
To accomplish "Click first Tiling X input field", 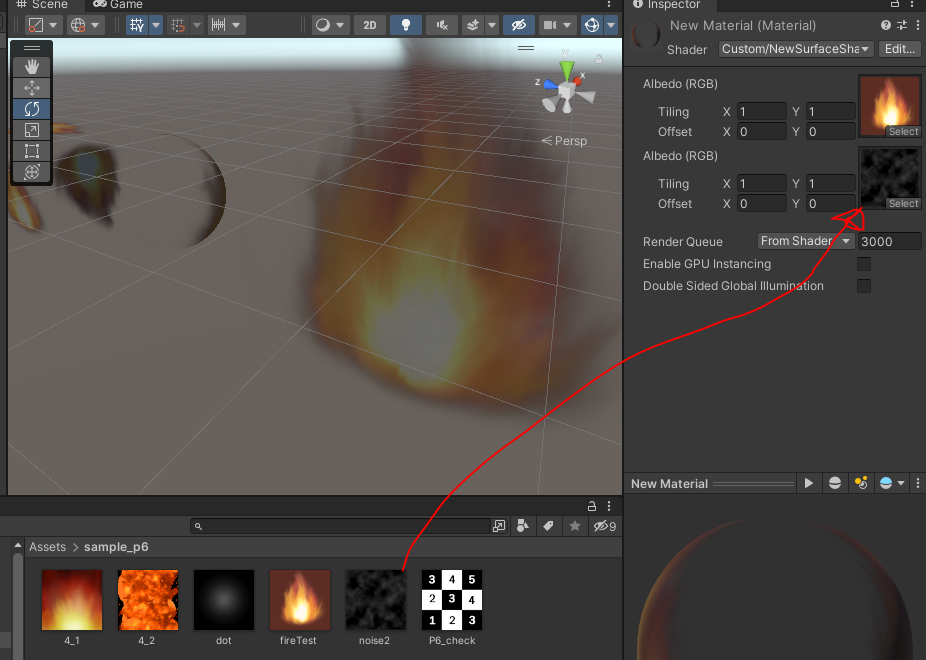I will click(x=761, y=112).
